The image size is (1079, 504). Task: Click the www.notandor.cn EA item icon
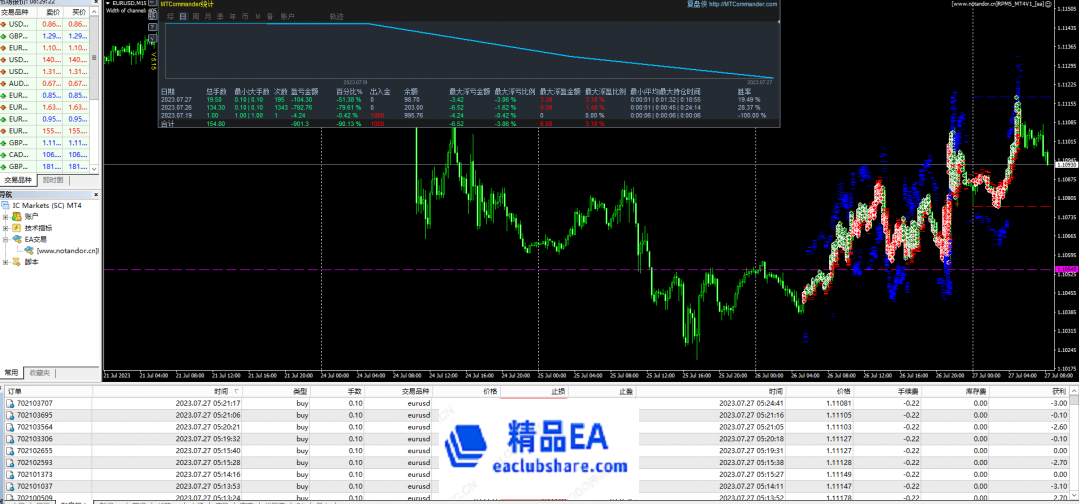tap(29, 251)
